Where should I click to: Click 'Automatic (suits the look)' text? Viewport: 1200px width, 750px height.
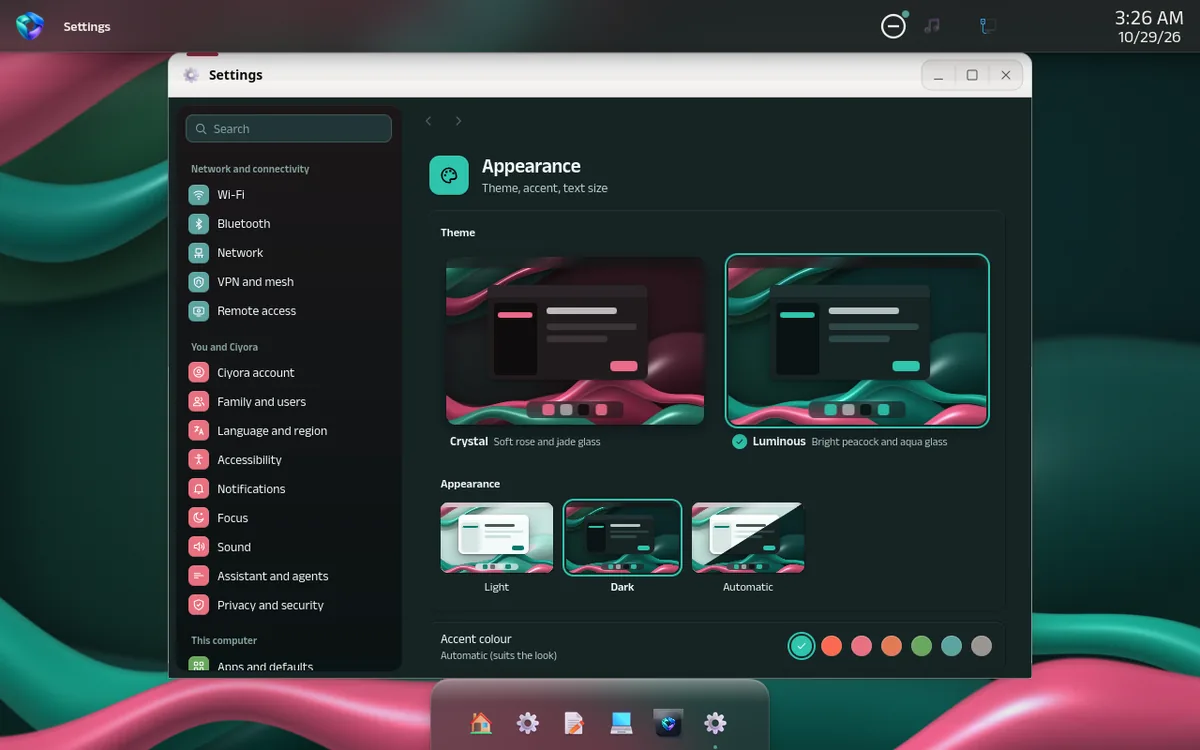click(499, 656)
